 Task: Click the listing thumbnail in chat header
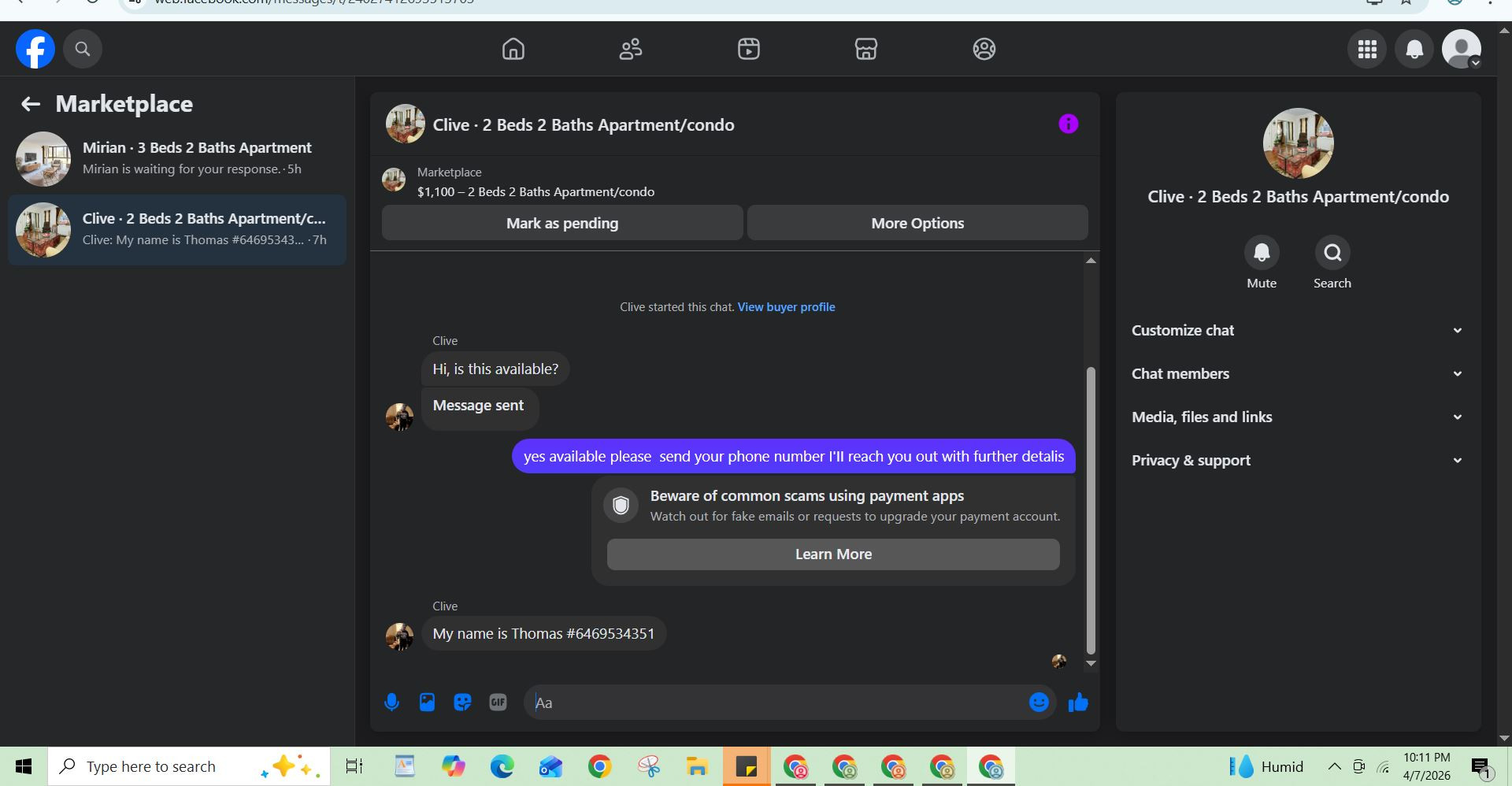(405, 124)
